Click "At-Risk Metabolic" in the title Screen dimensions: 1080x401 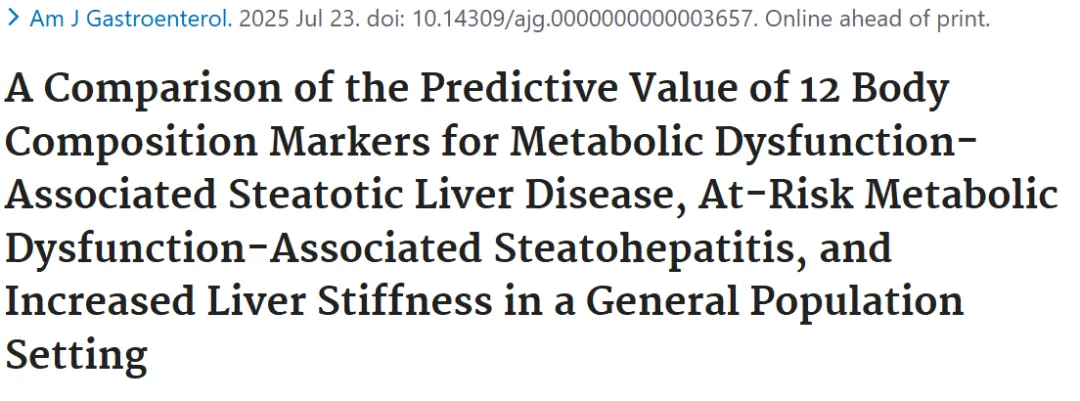(878, 195)
